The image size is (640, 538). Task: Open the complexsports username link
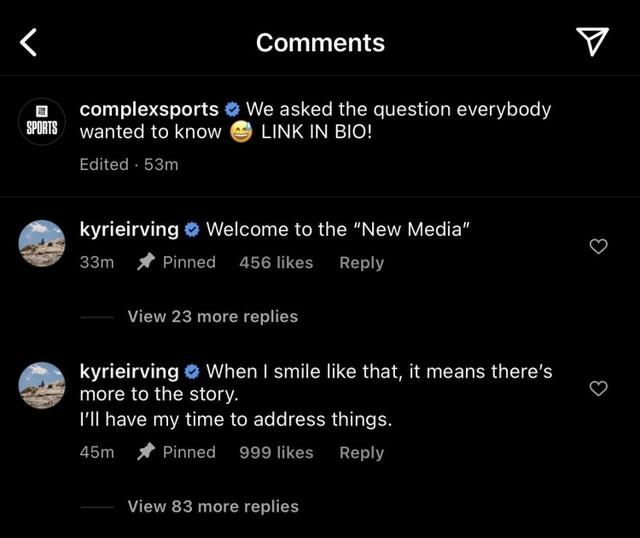149,109
